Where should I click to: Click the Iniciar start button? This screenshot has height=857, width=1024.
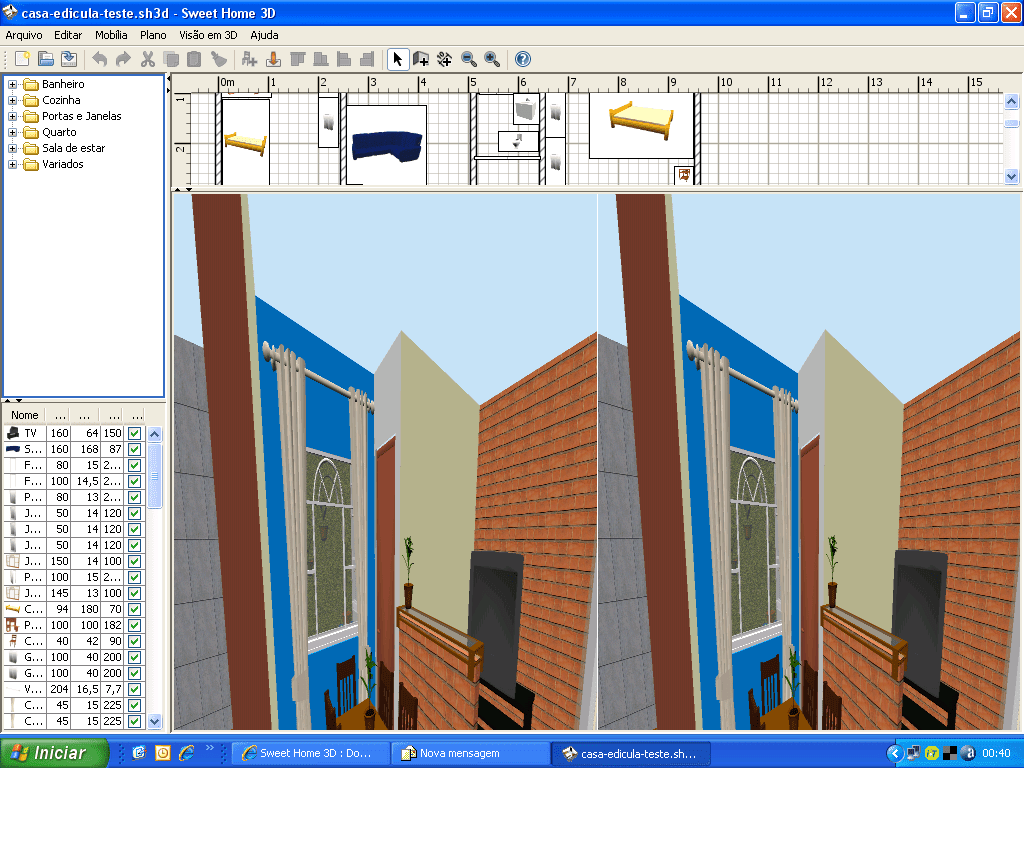click(54, 753)
